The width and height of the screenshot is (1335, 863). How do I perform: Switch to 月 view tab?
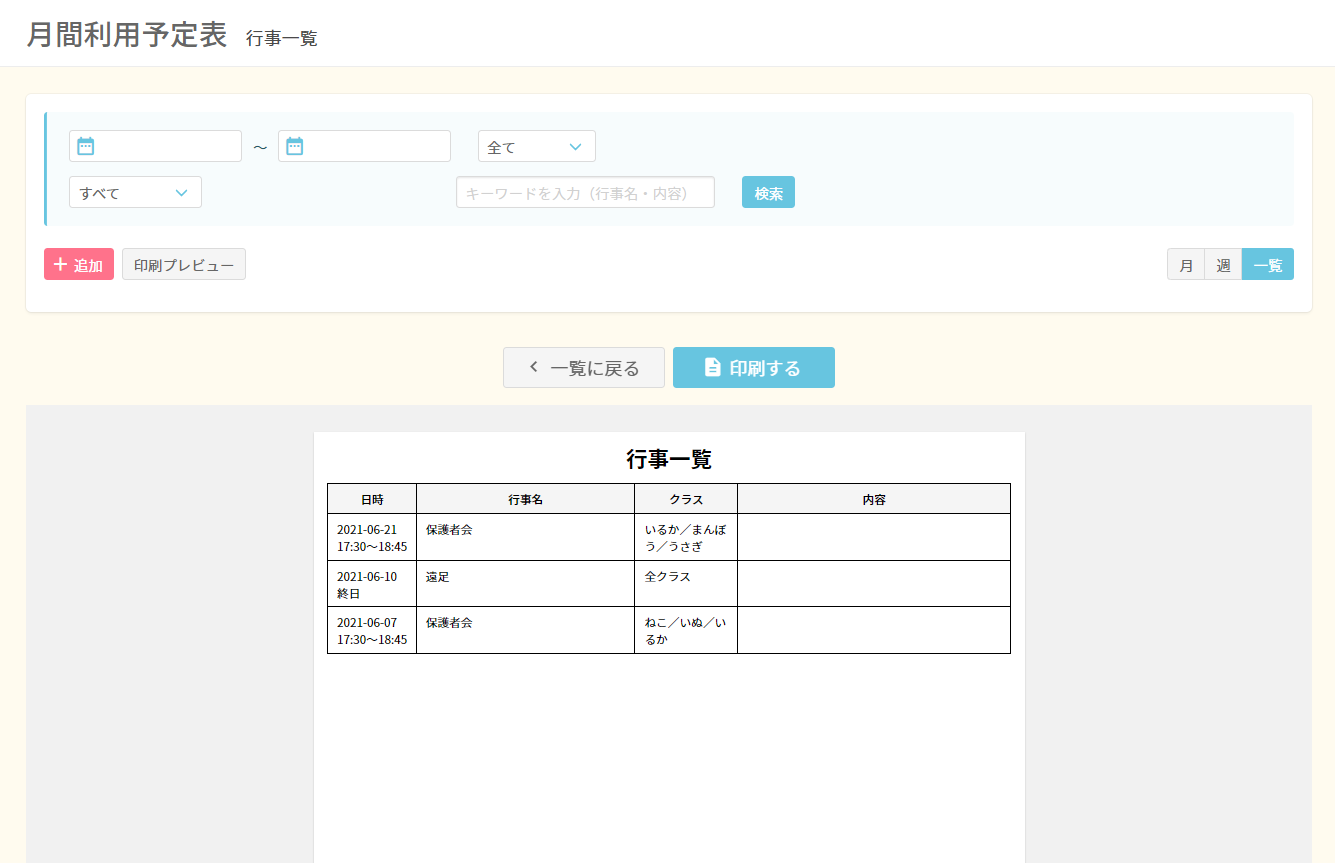(x=1186, y=264)
